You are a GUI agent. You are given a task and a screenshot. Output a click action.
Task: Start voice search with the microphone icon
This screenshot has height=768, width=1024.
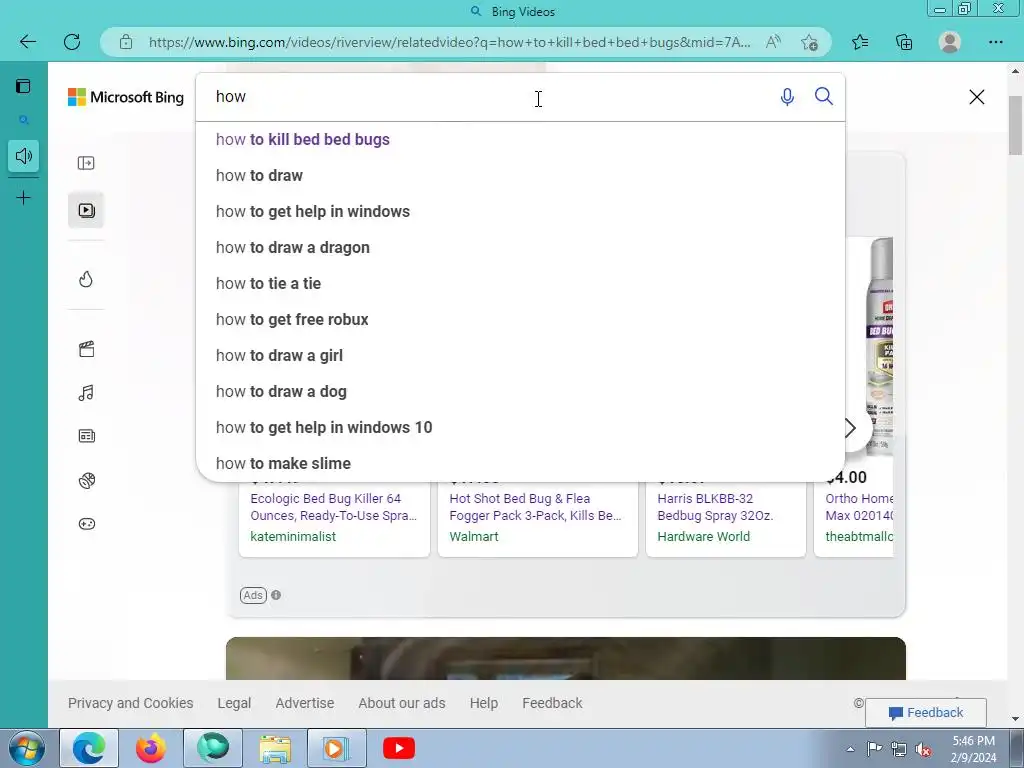[x=788, y=97]
